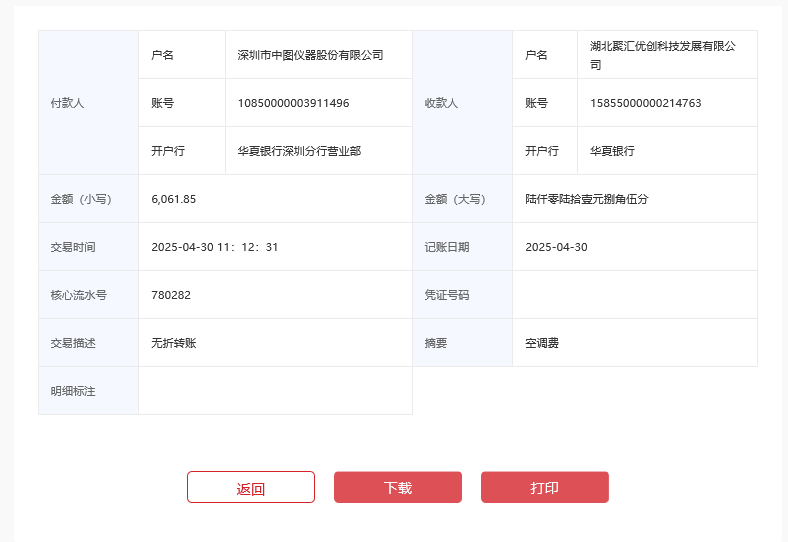Click payee name 湖北聚汇优创科技发展有限公司
The width and height of the screenshot is (788, 542).
[x=662, y=55]
